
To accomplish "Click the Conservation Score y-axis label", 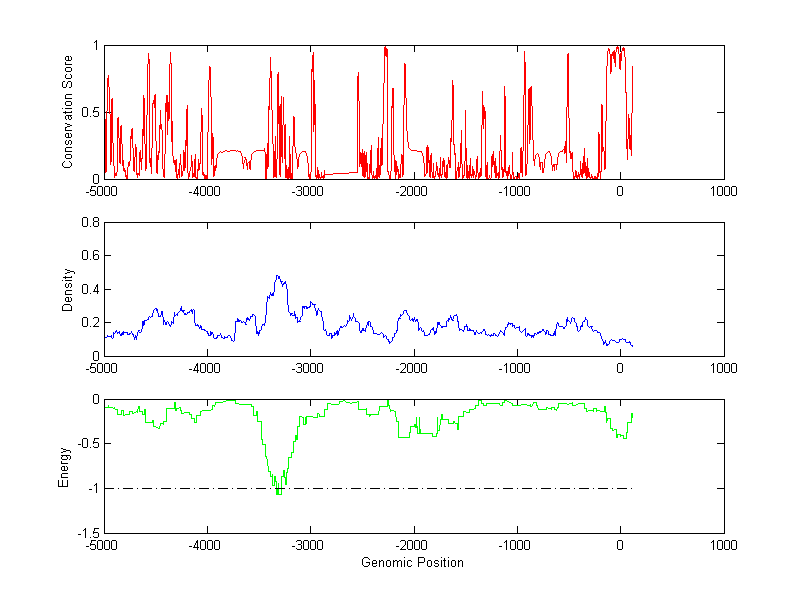I will [x=68, y=112].
